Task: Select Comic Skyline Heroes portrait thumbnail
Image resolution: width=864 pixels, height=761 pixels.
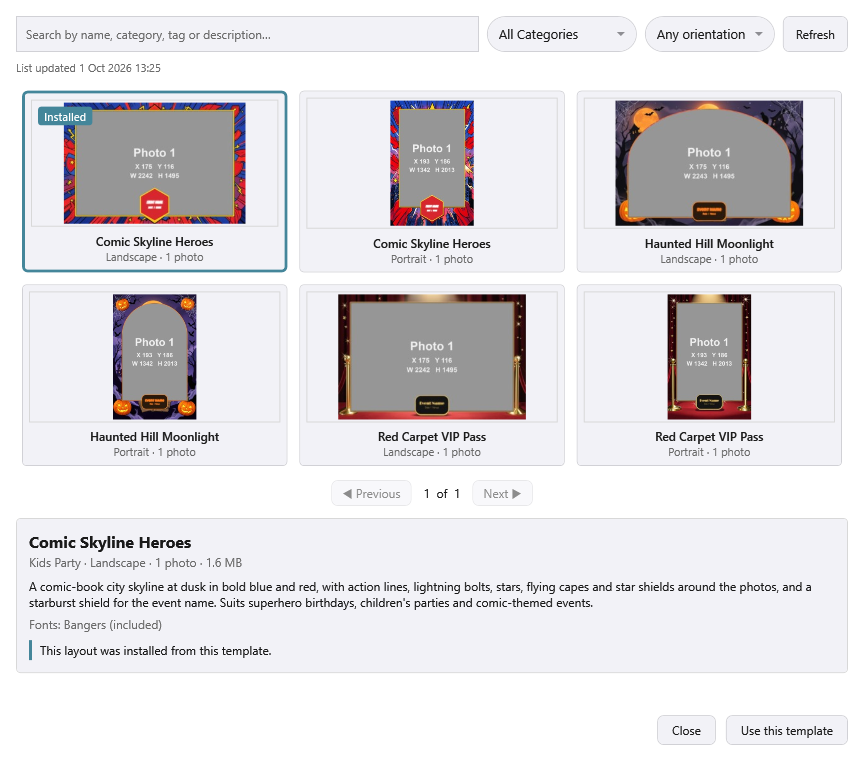Action: coord(432,163)
